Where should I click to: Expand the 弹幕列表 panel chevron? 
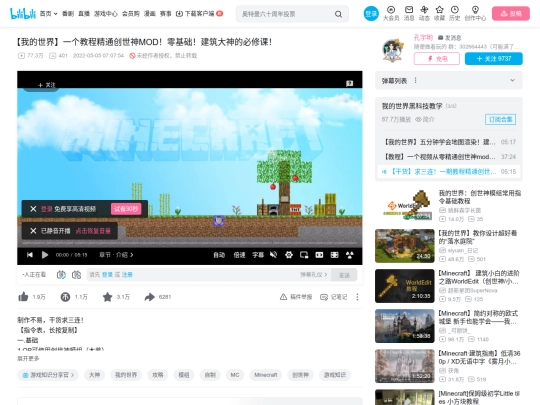point(512,80)
